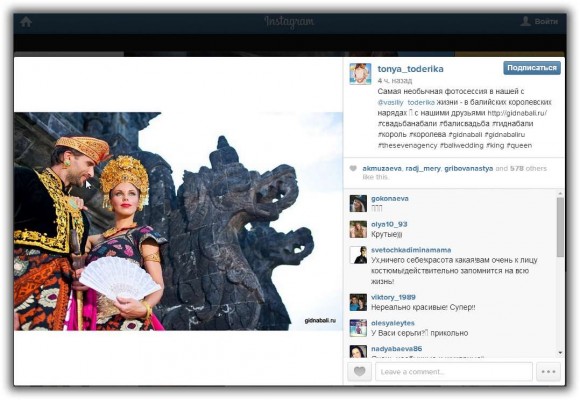Open hashtag #gidnabaliru
This screenshot has height=400, width=580.
(x=505, y=134)
